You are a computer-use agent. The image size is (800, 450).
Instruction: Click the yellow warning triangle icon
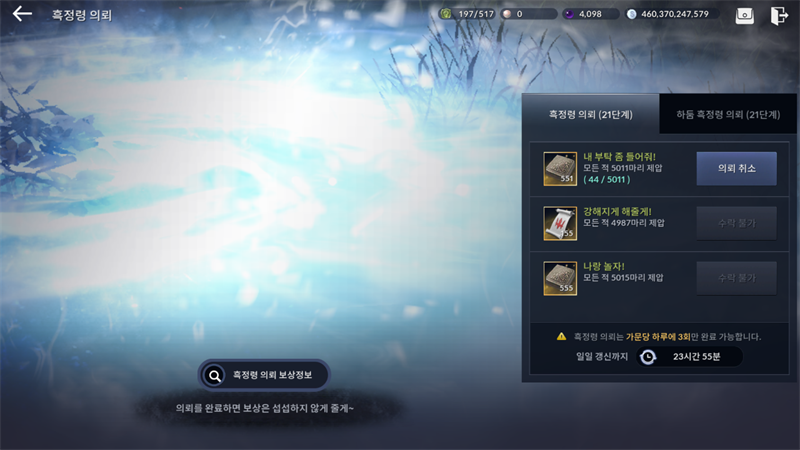(x=561, y=336)
